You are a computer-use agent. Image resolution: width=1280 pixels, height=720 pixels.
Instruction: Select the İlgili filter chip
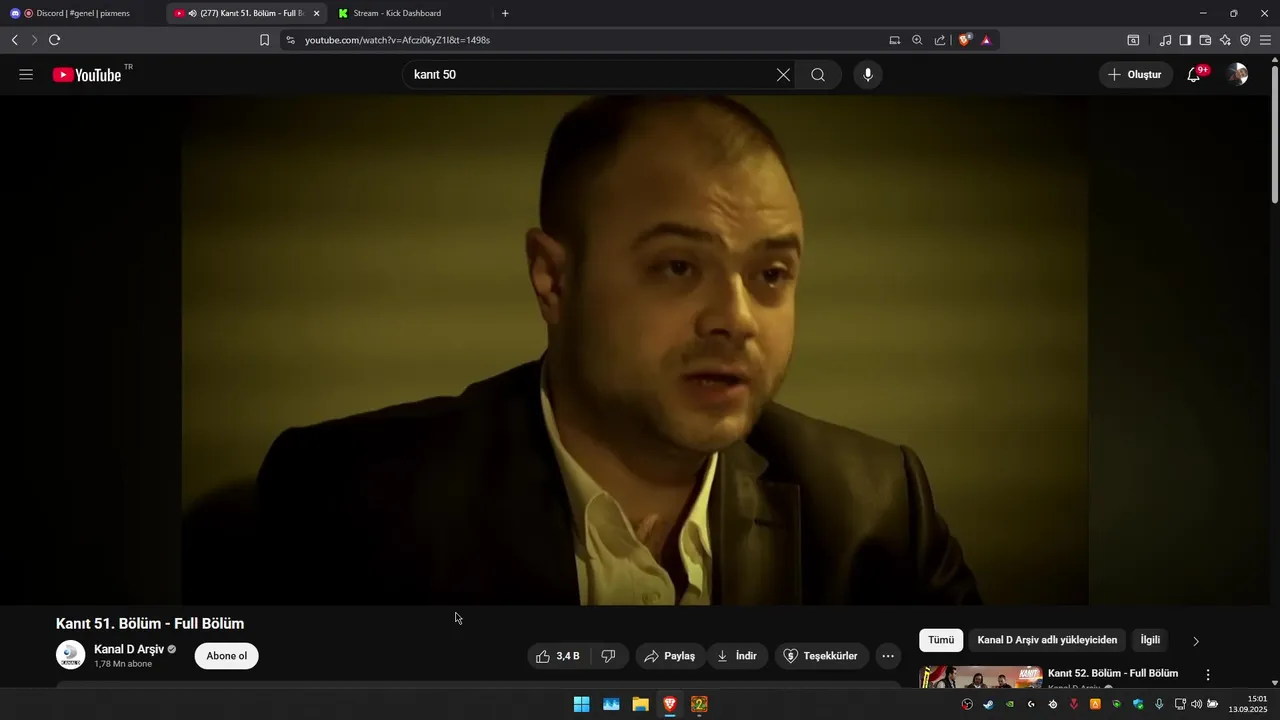pyautogui.click(x=1150, y=640)
